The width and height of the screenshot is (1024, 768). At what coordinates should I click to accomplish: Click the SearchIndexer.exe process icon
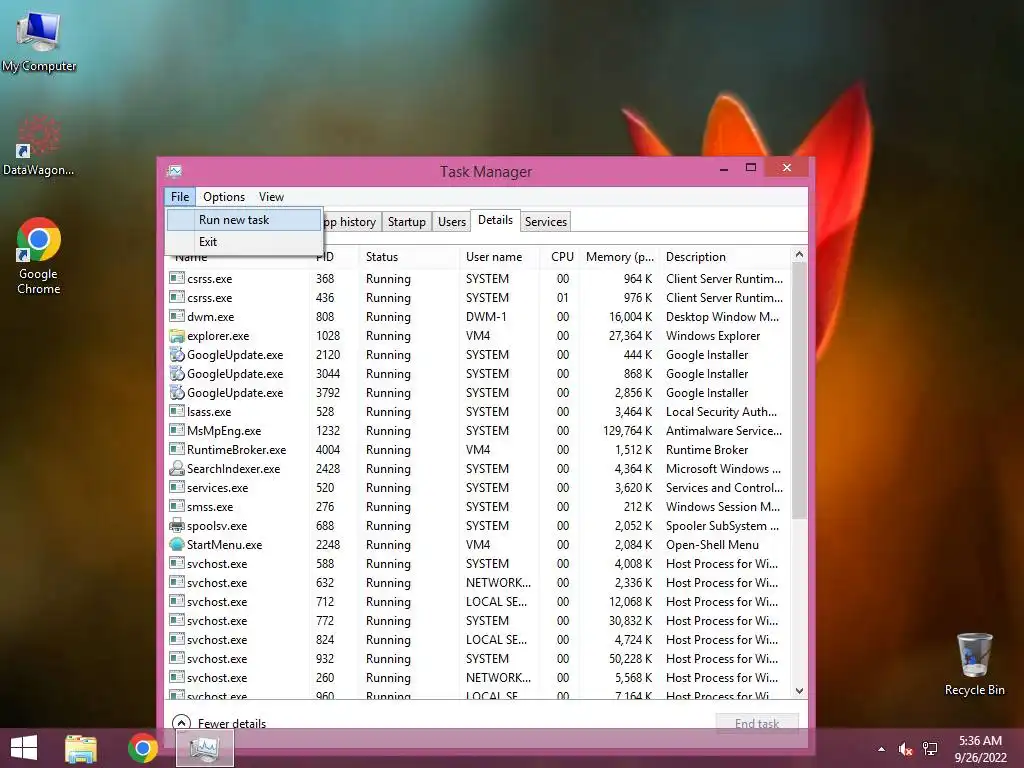coord(176,468)
